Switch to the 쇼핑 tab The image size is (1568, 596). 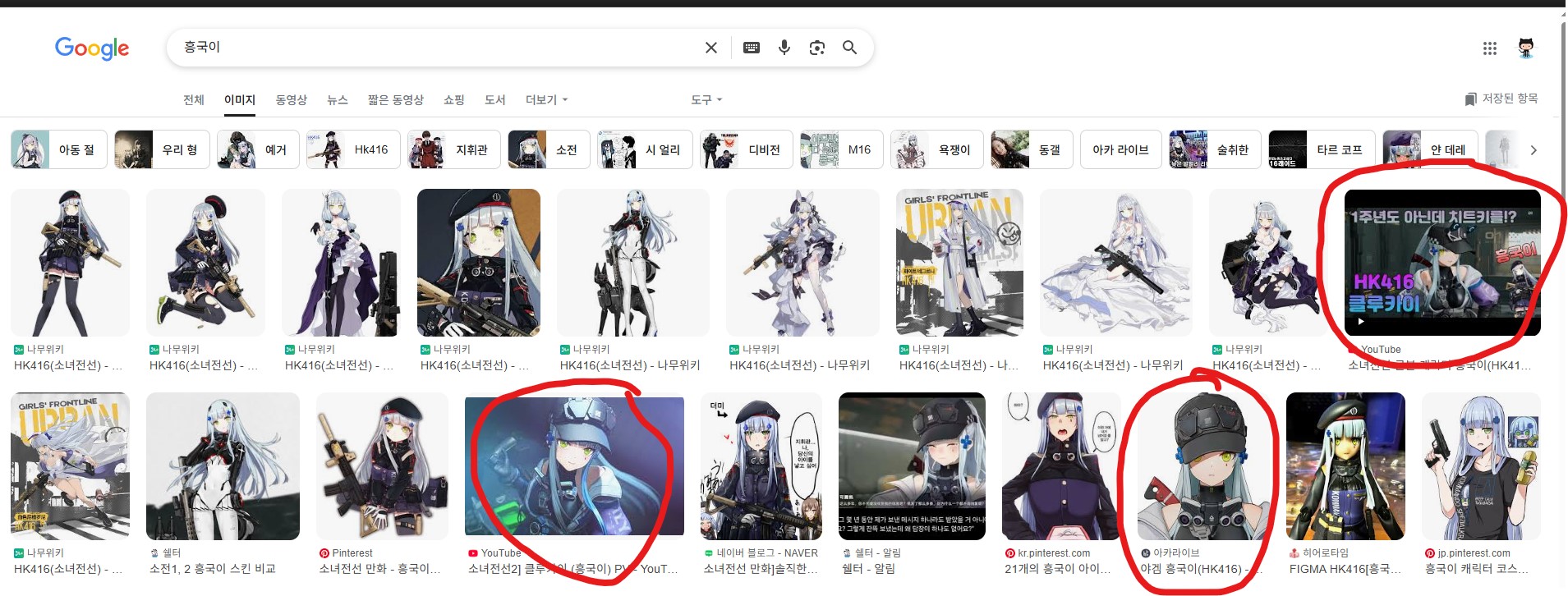tap(454, 99)
